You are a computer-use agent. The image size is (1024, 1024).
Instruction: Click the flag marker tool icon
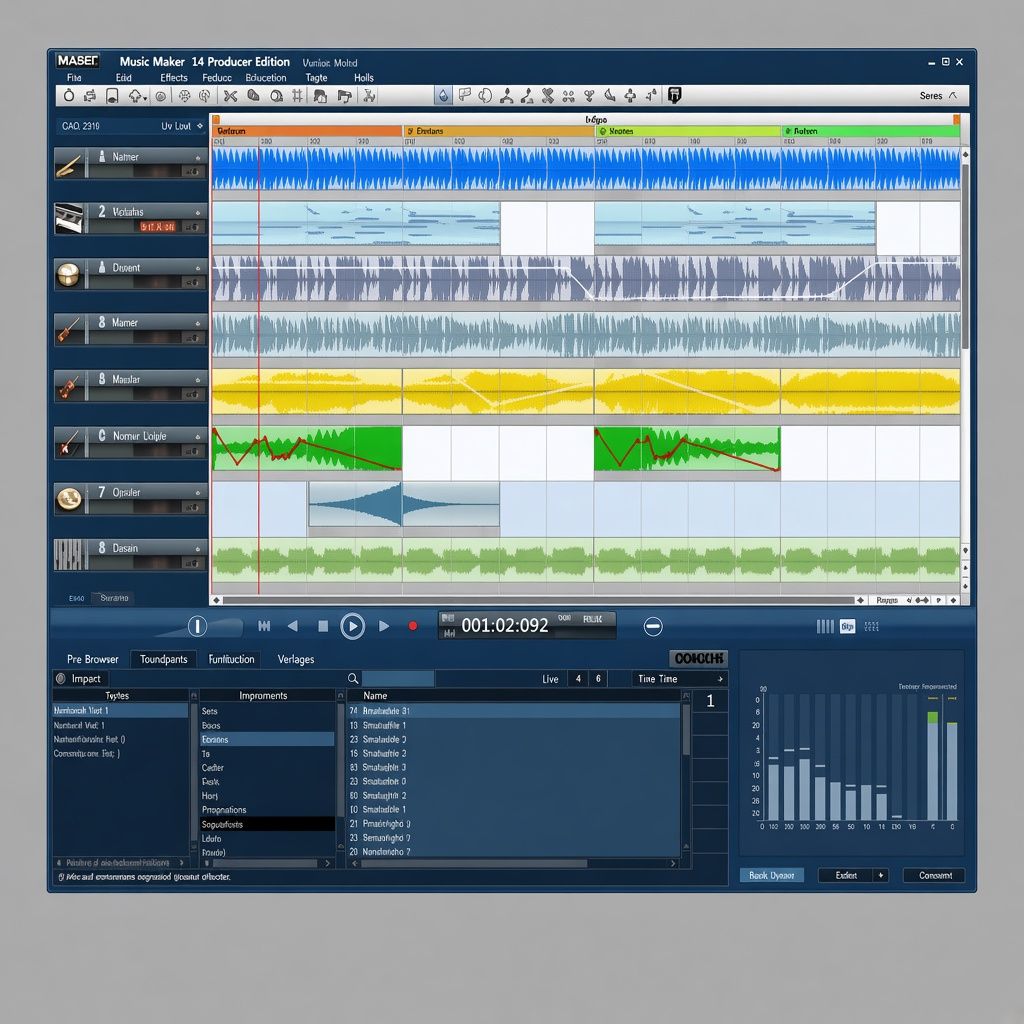(x=464, y=96)
